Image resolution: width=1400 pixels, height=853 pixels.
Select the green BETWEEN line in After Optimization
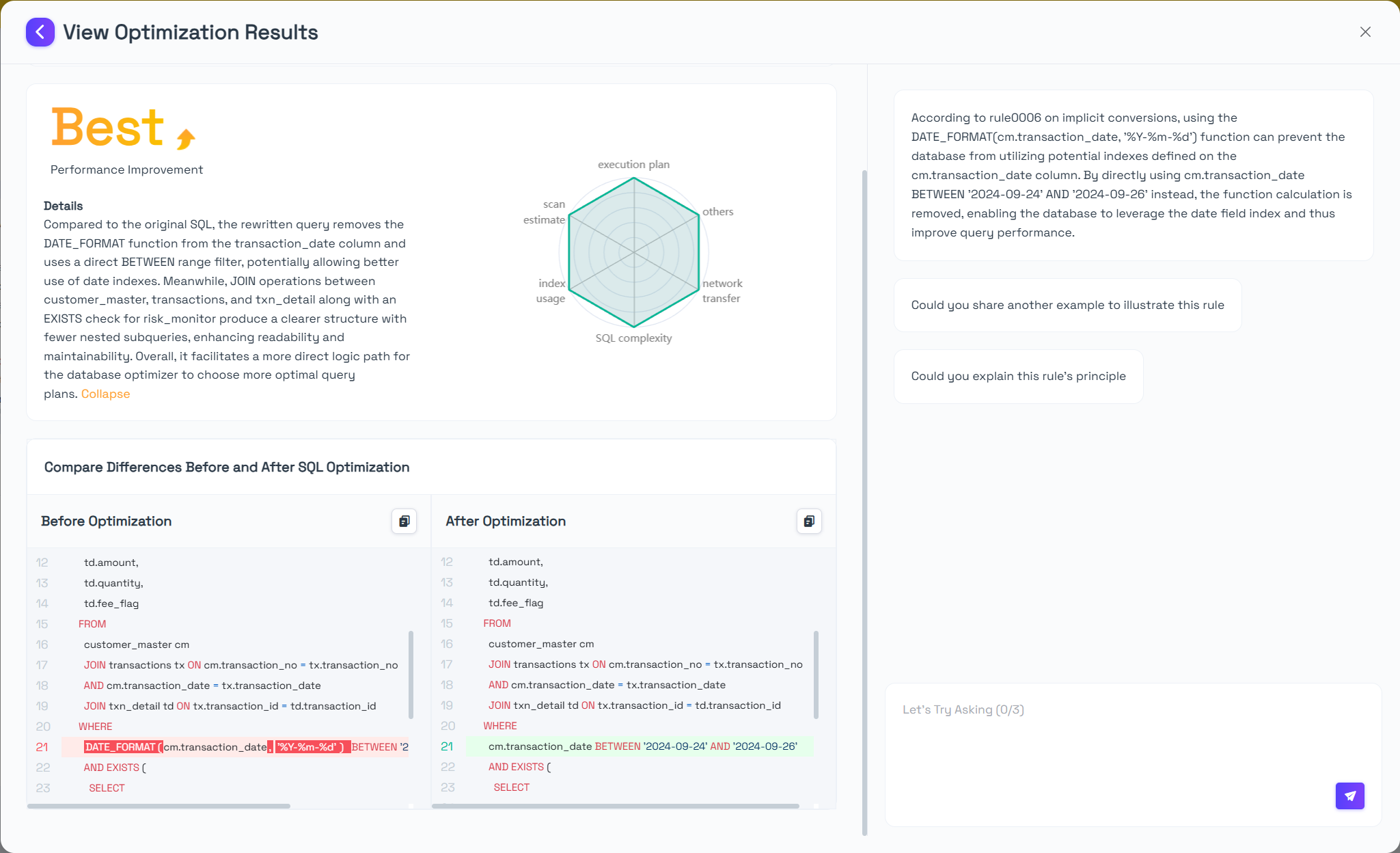pyautogui.click(x=642, y=746)
